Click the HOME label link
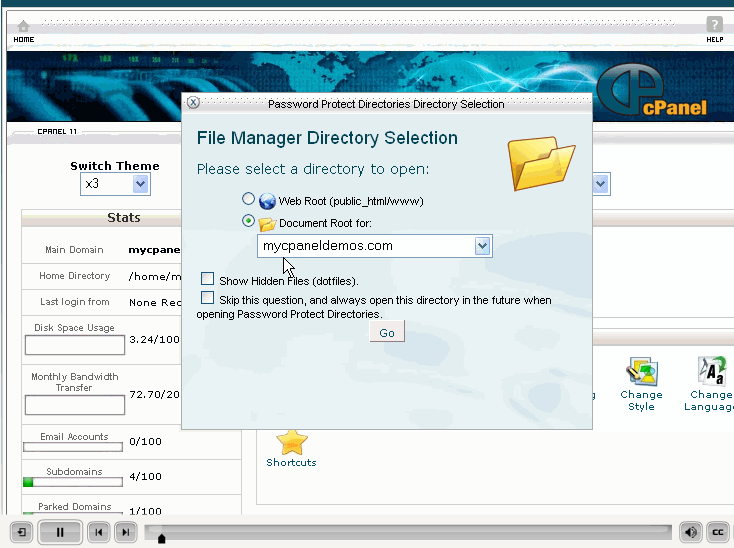The height and width of the screenshot is (548, 734). (24, 40)
